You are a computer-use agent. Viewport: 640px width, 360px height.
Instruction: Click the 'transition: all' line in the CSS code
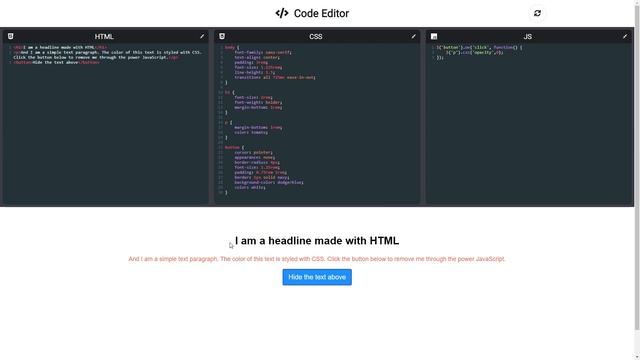click(x=275, y=77)
